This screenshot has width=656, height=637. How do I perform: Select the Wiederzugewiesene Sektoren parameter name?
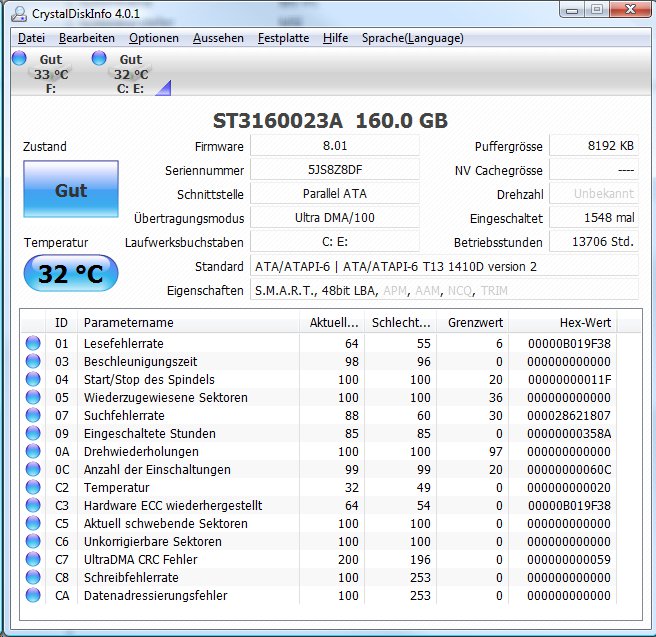[x=165, y=397]
